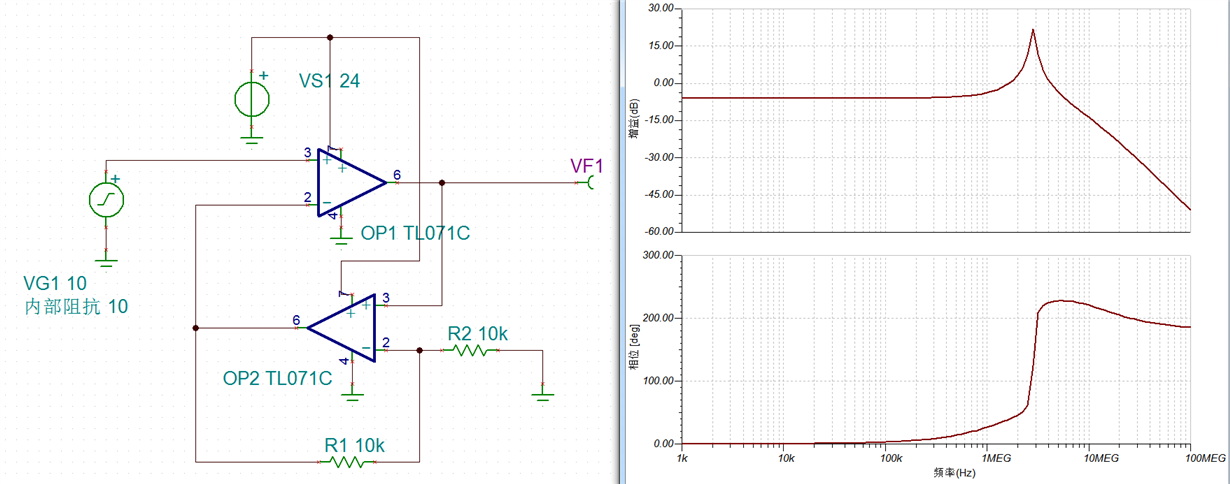Click the 'R1 10k' label
Screen dimensions: 1230x484
(x=354, y=444)
